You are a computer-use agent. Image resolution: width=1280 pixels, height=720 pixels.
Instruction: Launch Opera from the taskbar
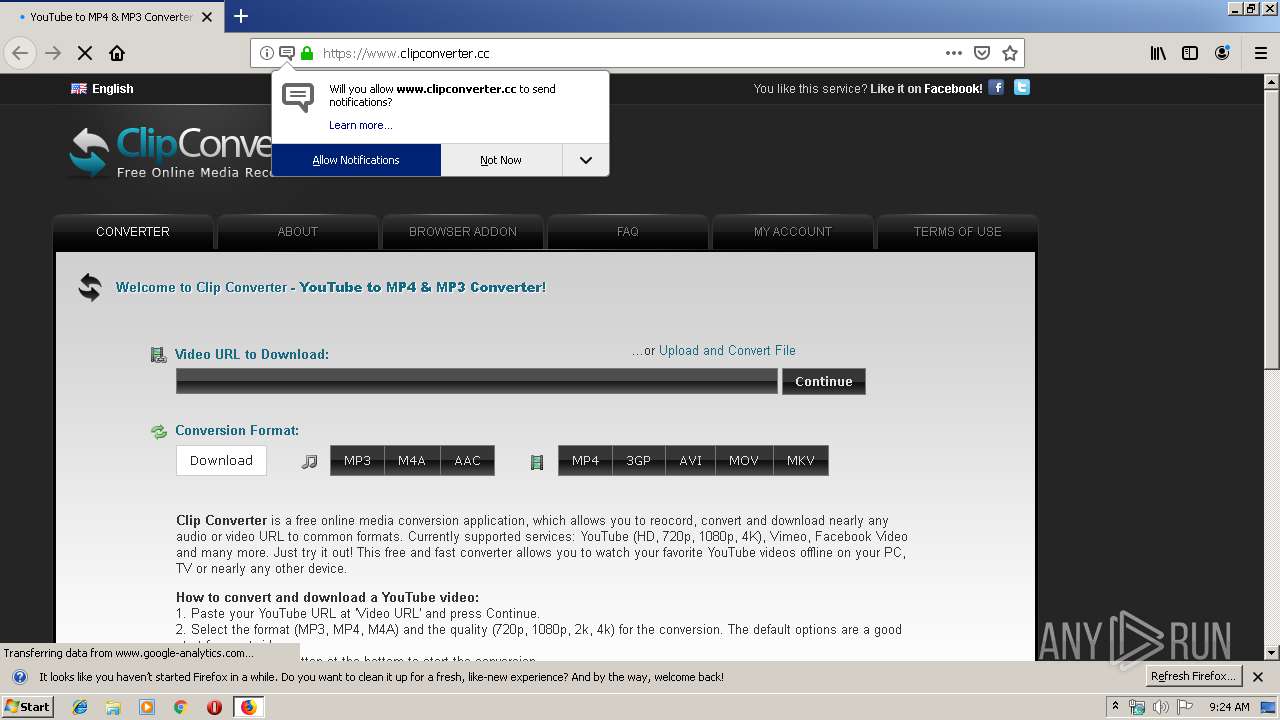coord(214,707)
